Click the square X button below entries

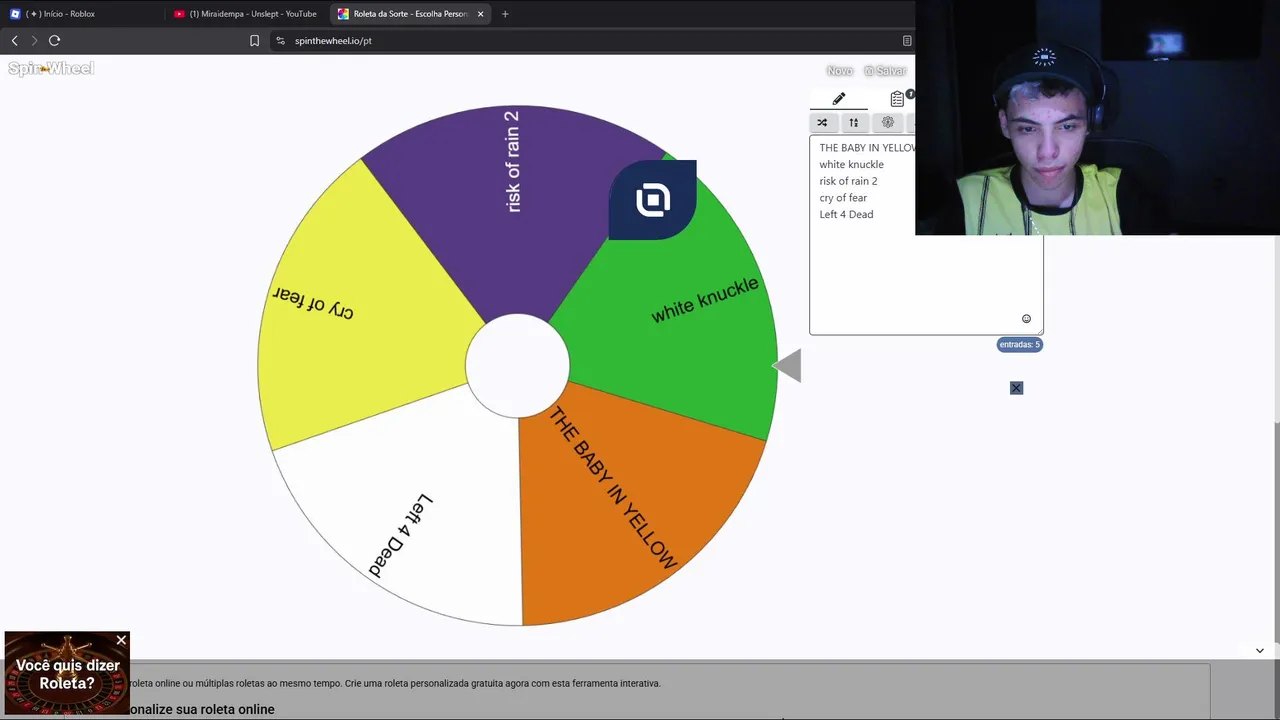coord(1016,388)
